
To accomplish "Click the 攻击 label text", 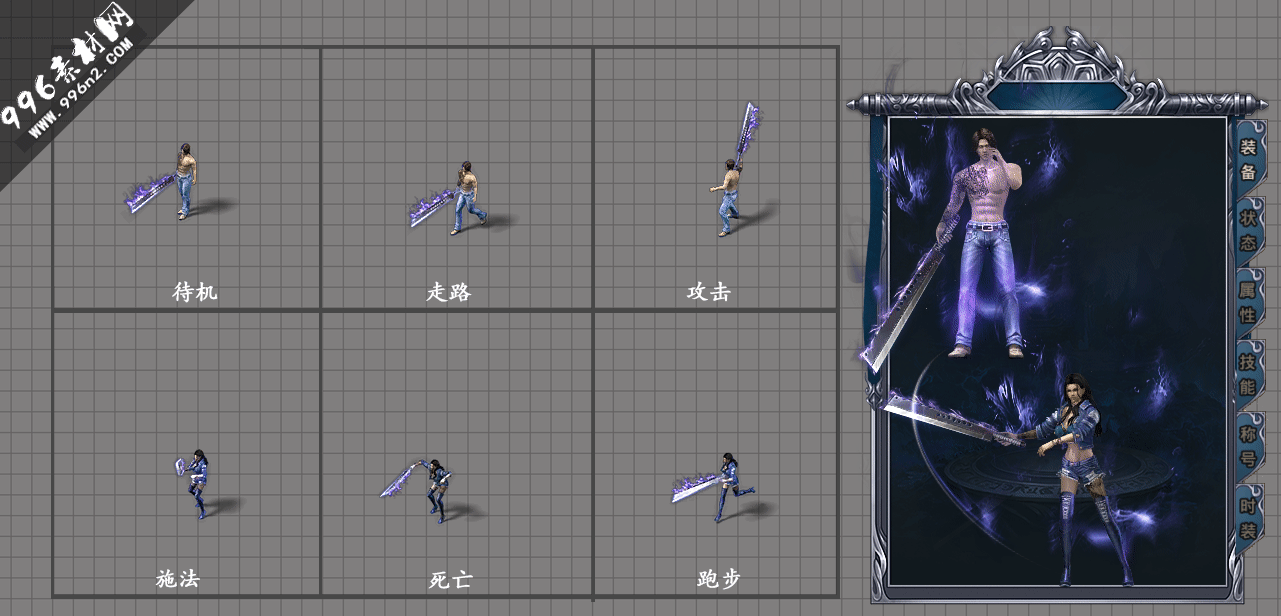I will pos(708,292).
